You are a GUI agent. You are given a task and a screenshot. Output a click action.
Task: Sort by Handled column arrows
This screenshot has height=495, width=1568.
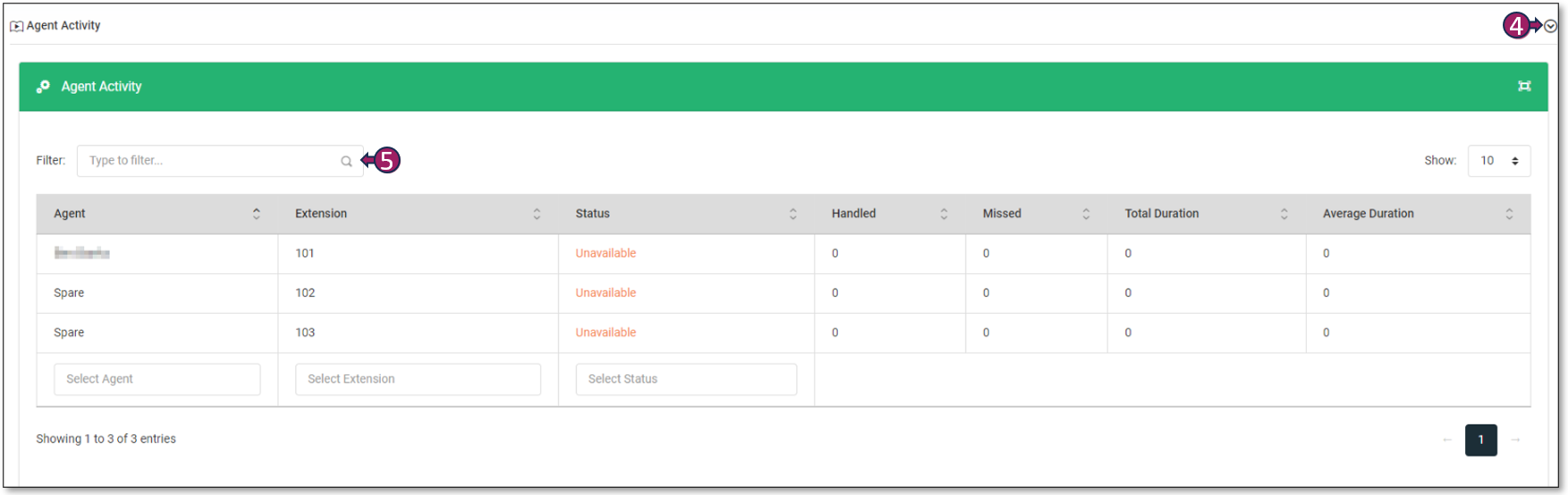click(x=943, y=214)
